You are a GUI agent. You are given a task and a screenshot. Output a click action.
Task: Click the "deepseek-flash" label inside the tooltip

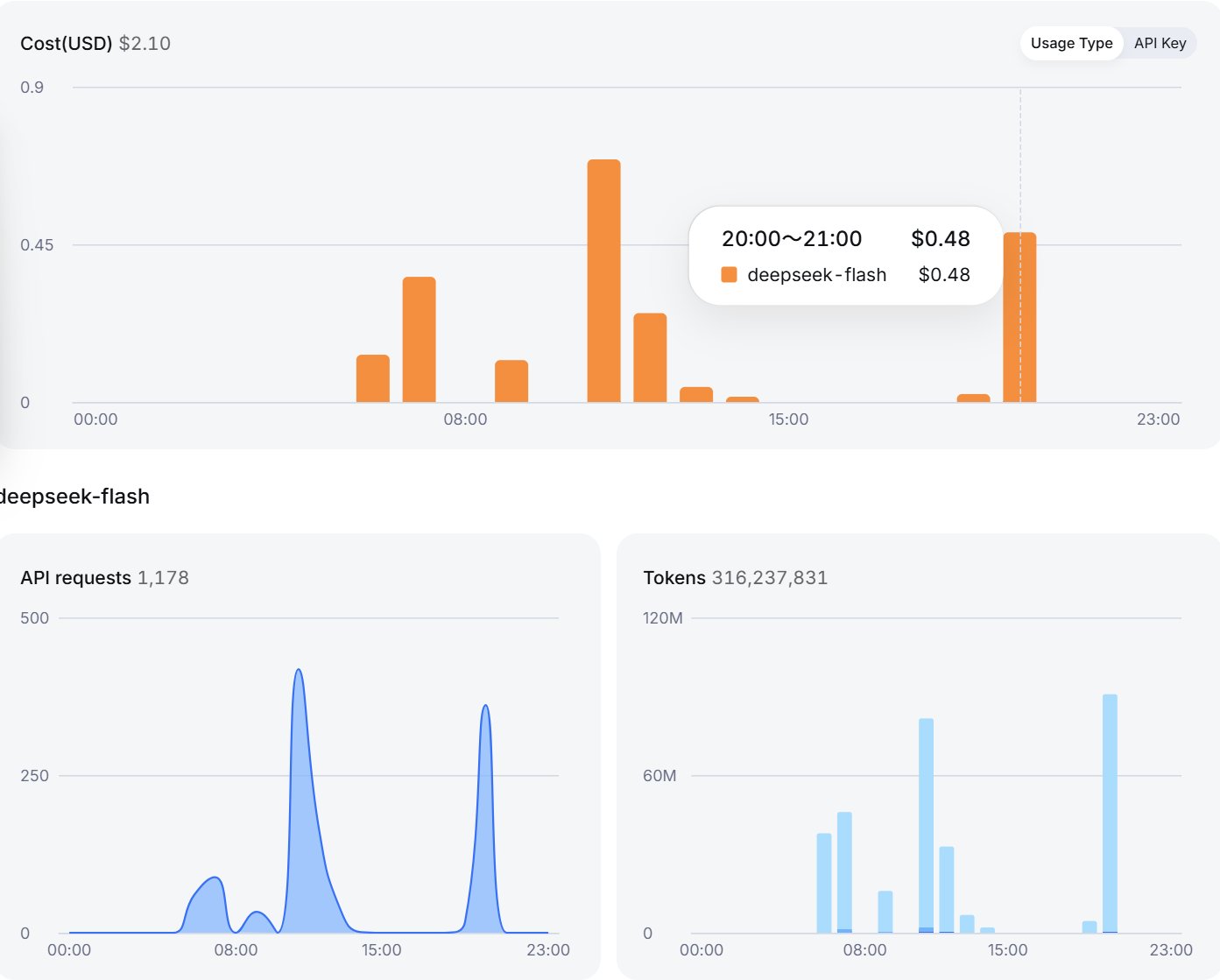click(817, 275)
